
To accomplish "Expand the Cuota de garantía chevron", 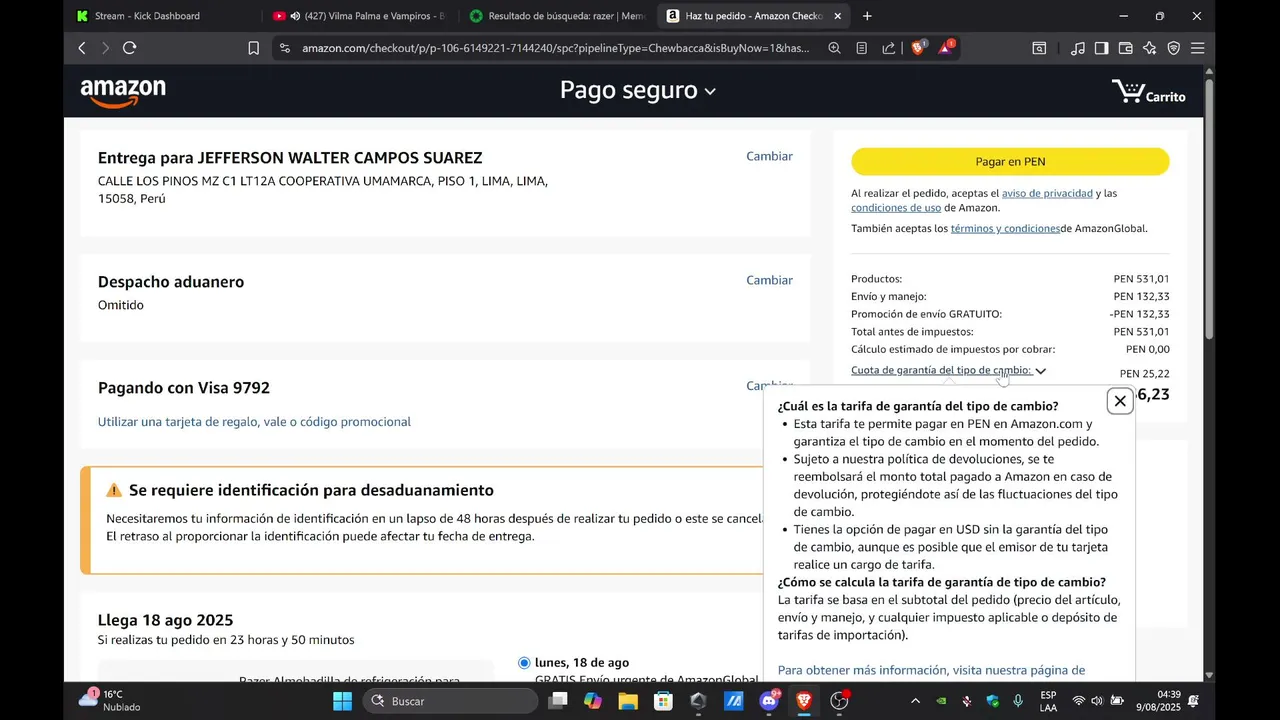I will click(1040, 371).
